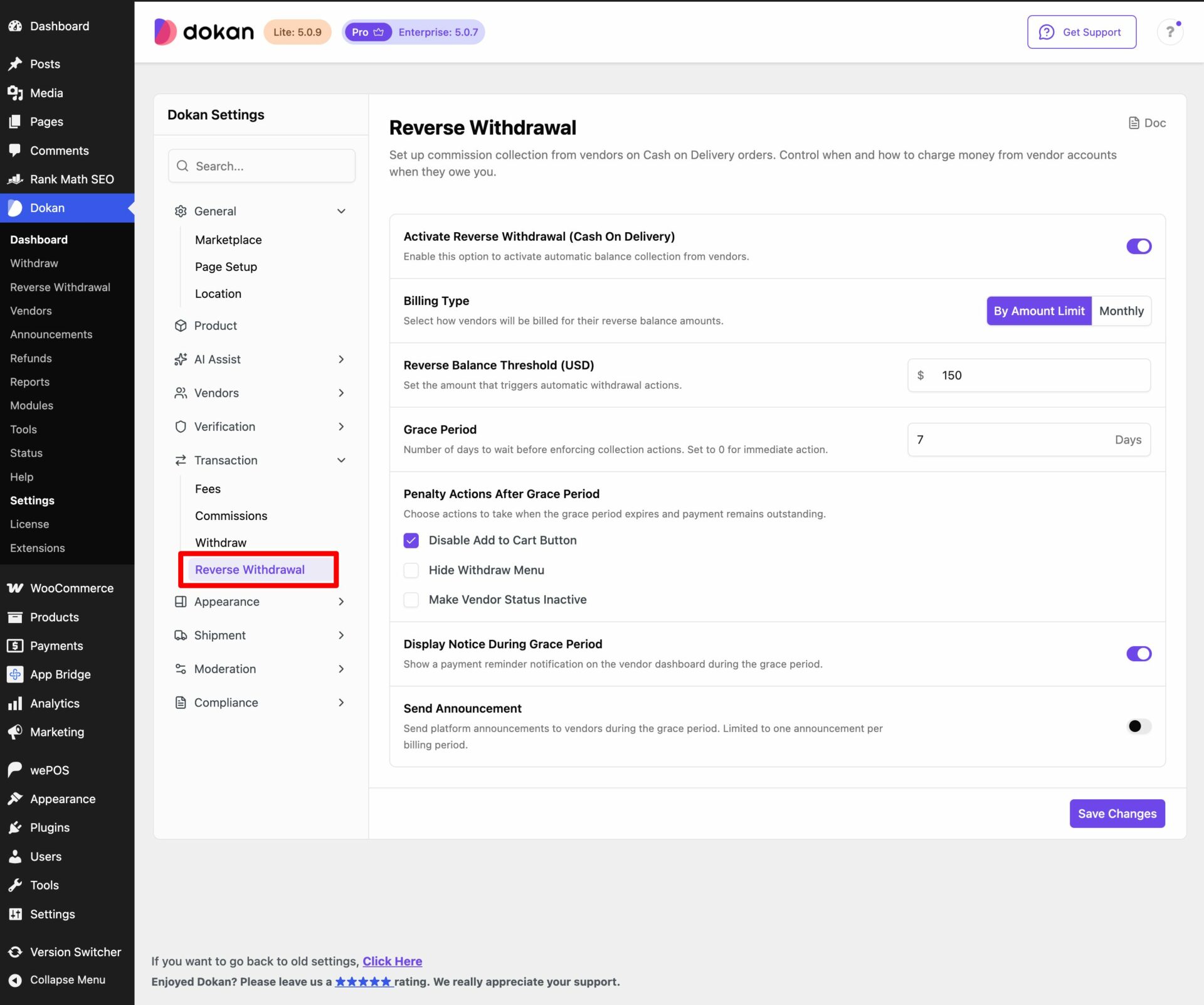Enable the Send Announcement switch
Viewport: 1204px width, 1005px height.
(1139, 726)
